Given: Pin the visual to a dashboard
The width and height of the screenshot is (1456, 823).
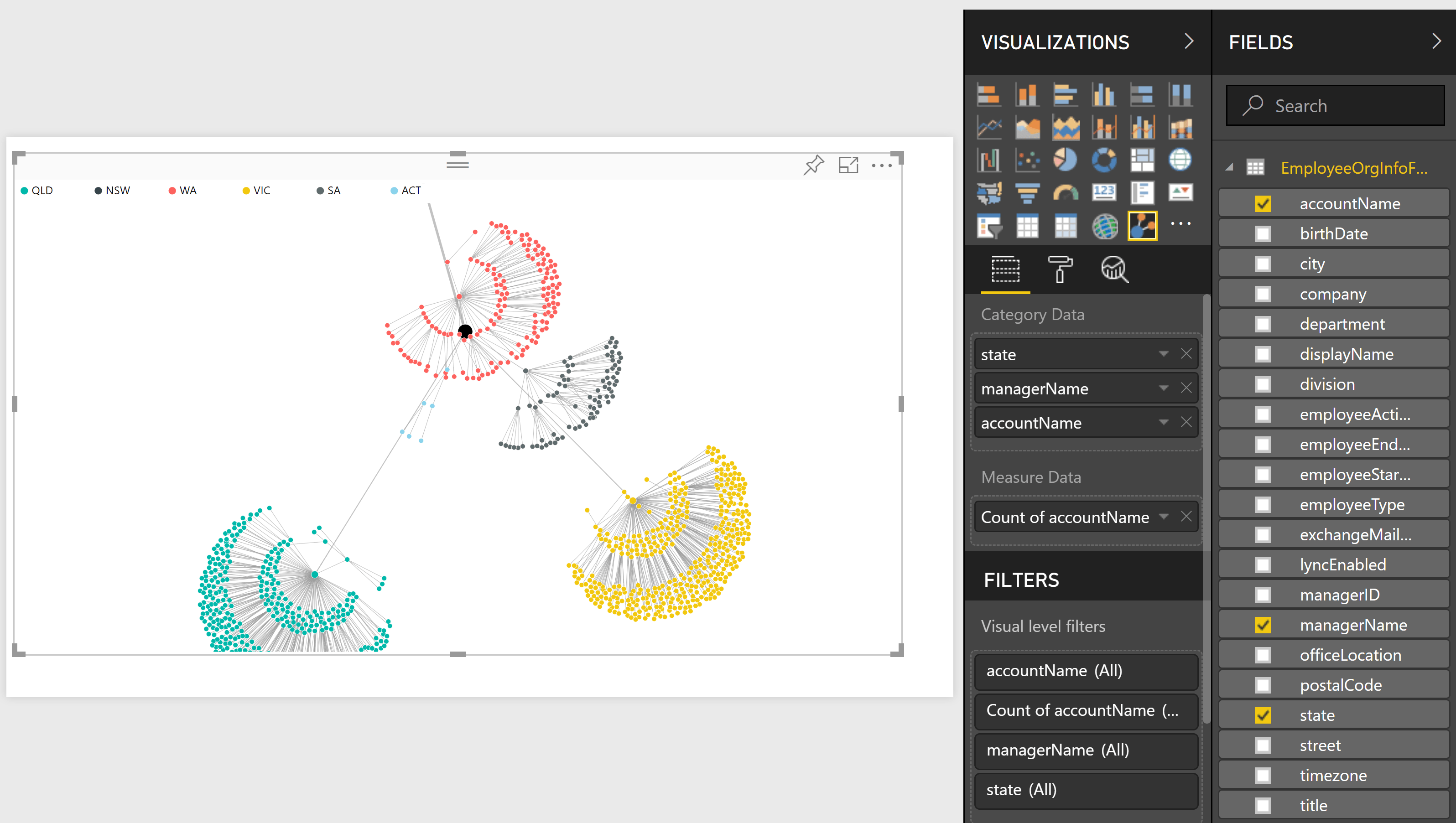Looking at the screenshot, I should click(814, 165).
